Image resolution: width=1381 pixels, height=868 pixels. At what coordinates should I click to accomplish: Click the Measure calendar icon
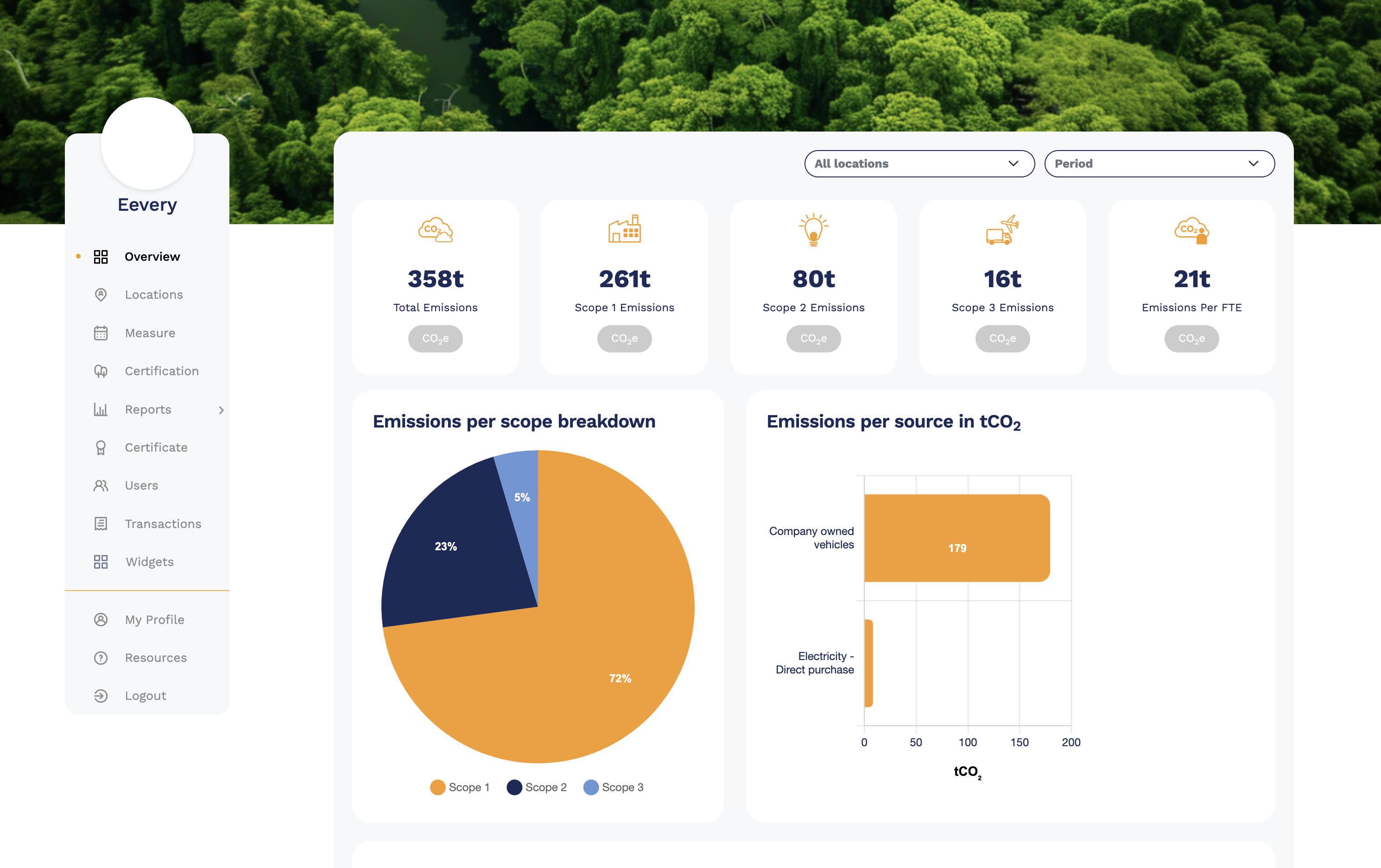pos(101,333)
